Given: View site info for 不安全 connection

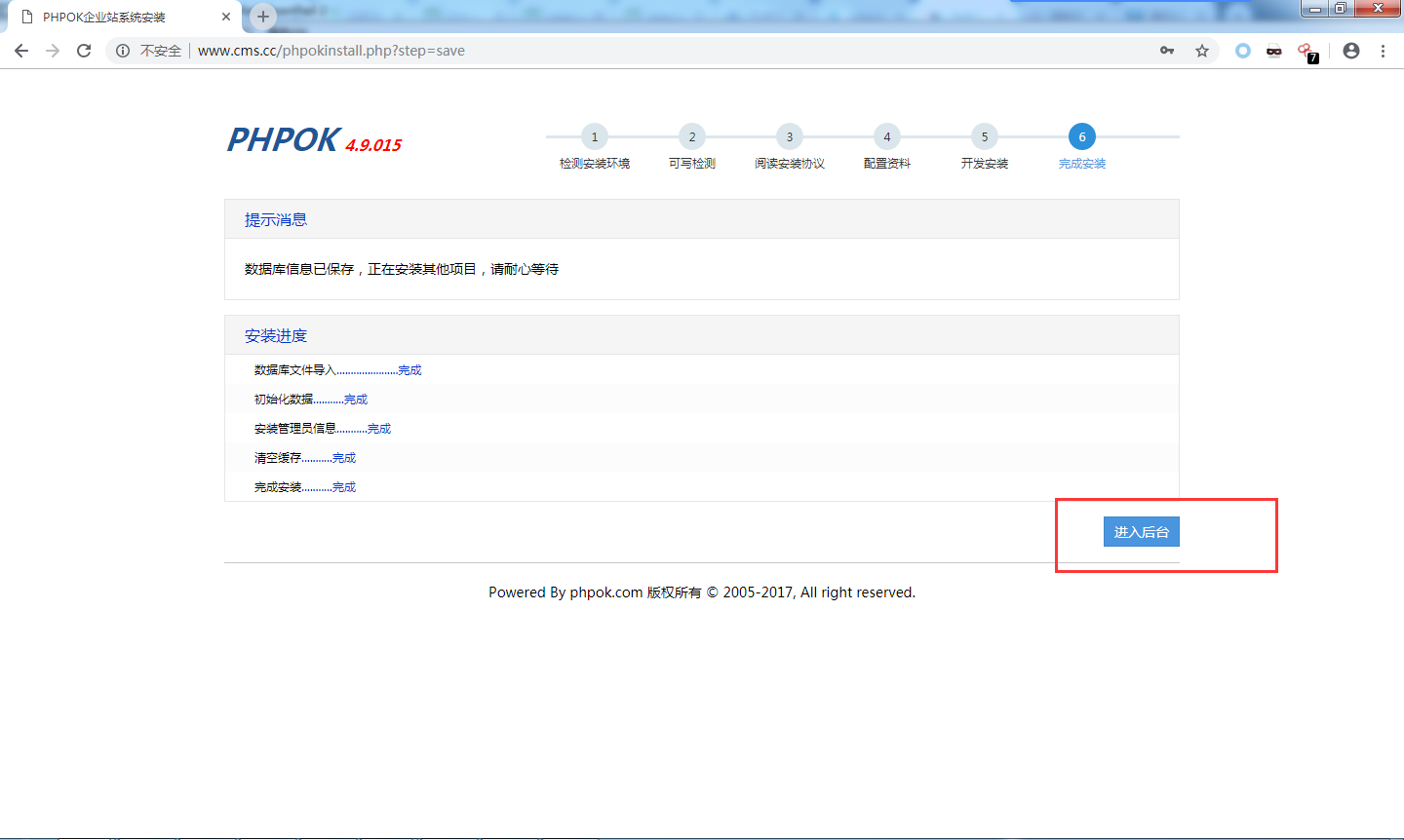Looking at the screenshot, I should [x=149, y=51].
